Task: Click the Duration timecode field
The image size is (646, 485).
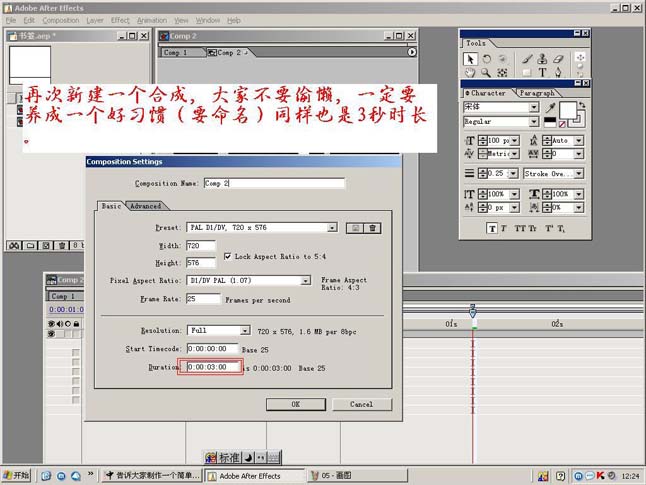Action: pos(212,367)
